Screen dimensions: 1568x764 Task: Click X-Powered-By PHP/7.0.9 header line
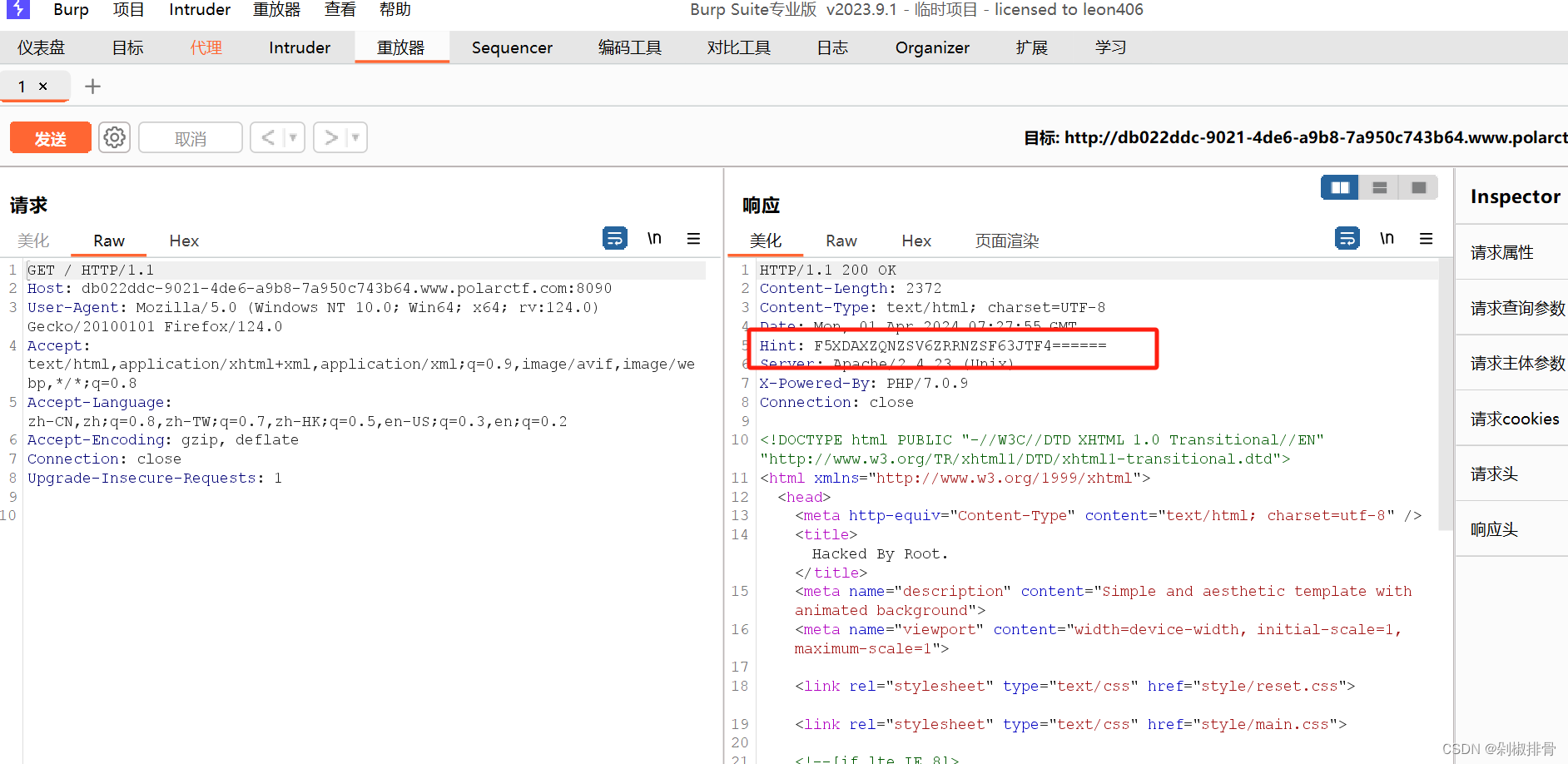pyautogui.click(x=864, y=383)
